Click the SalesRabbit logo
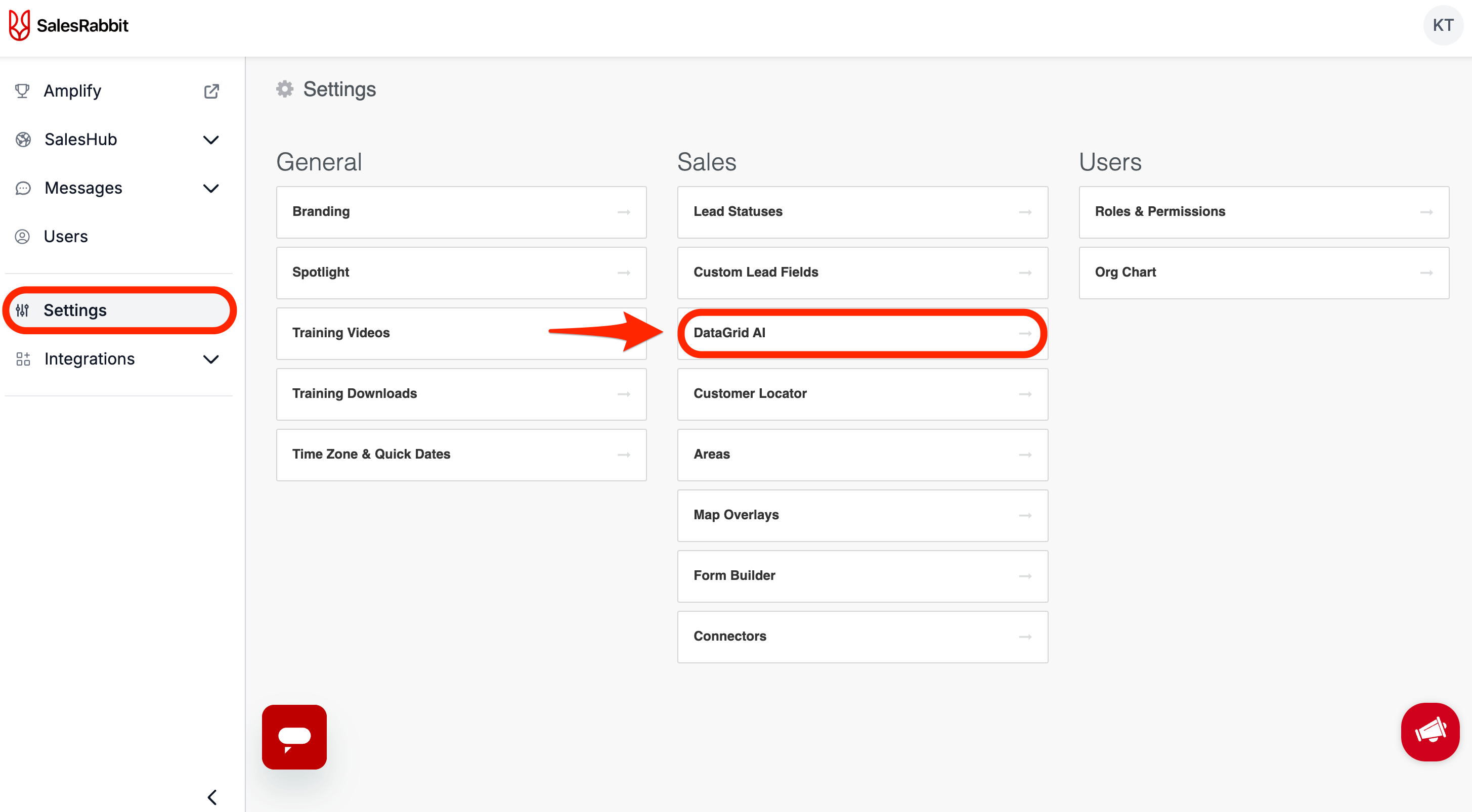This screenshot has height=812, width=1472. pos(69,26)
